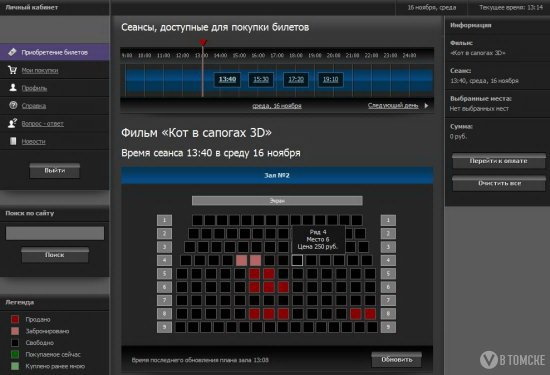Screen dimensions: 550x375
Task: Click the ticket icon beside Приобретение билетов
Action: pos(12,52)
